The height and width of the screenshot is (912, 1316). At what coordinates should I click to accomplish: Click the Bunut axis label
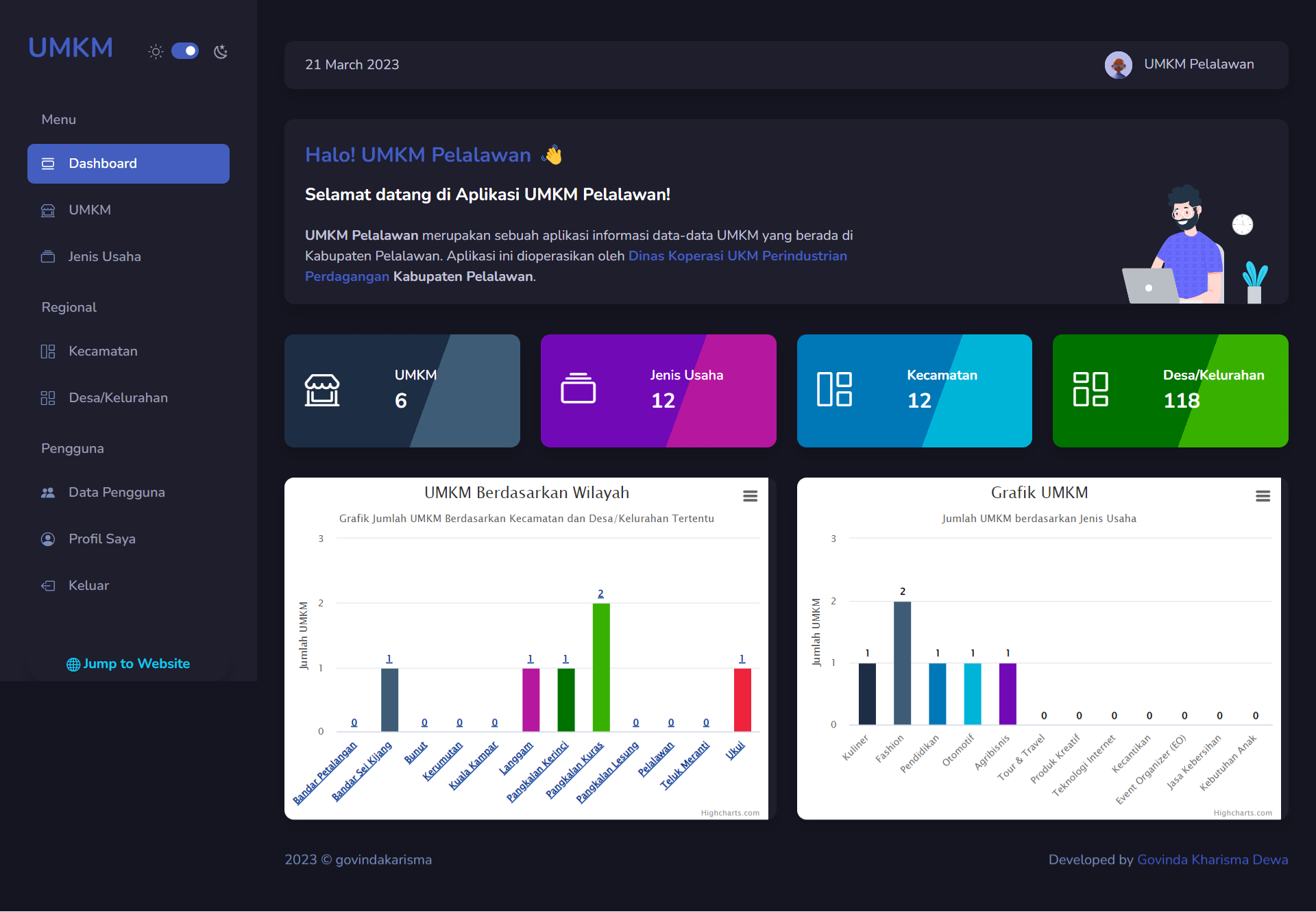pyautogui.click(x=415, y=752)
